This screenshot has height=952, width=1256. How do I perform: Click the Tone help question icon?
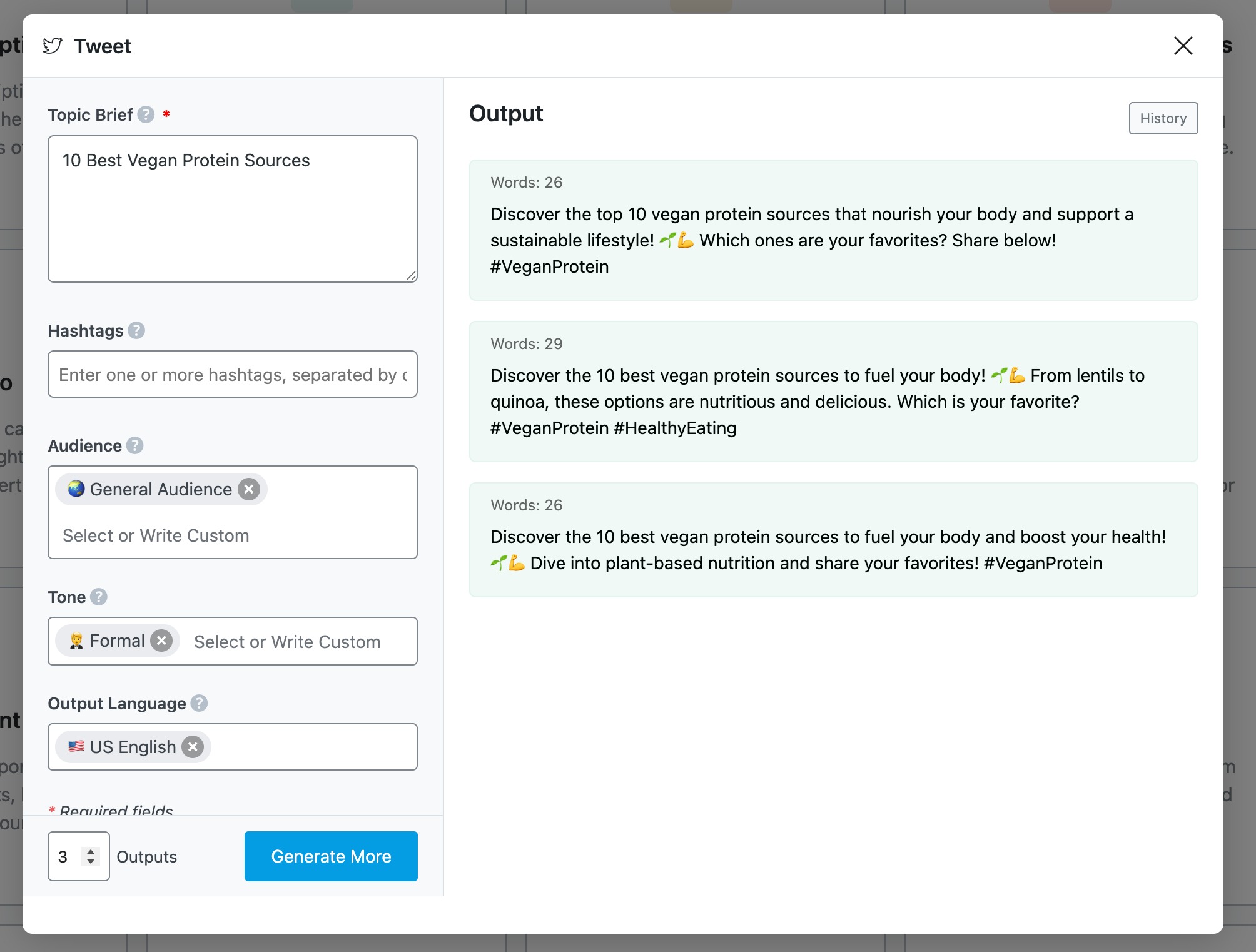pyautogui.click(x=98, y=597)
